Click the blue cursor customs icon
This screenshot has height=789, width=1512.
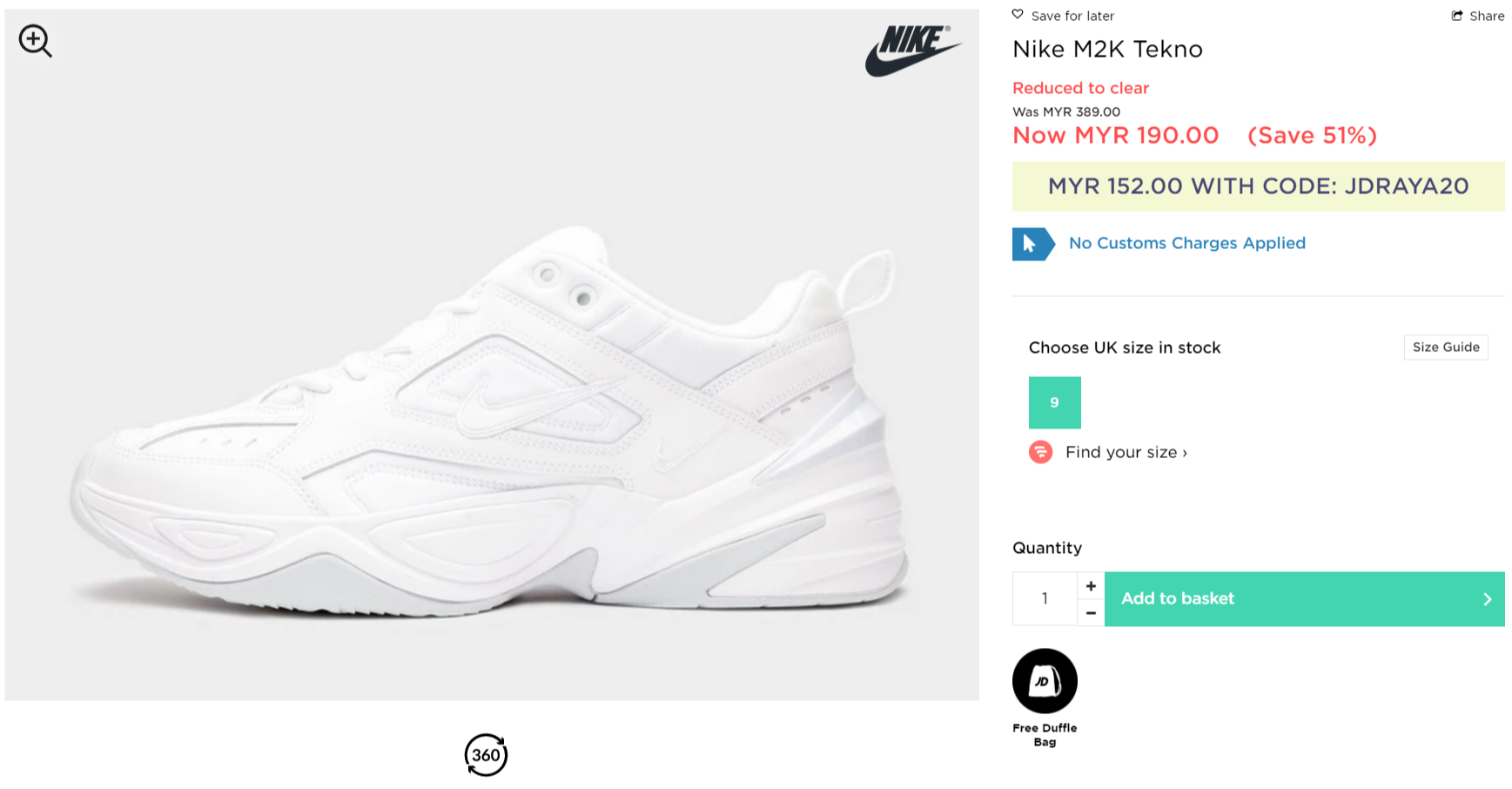1032,244
